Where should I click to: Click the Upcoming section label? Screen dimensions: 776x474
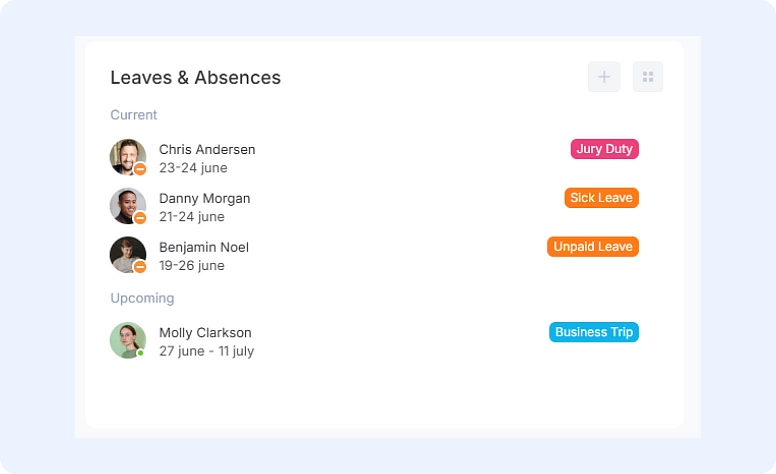click(142, 298)
